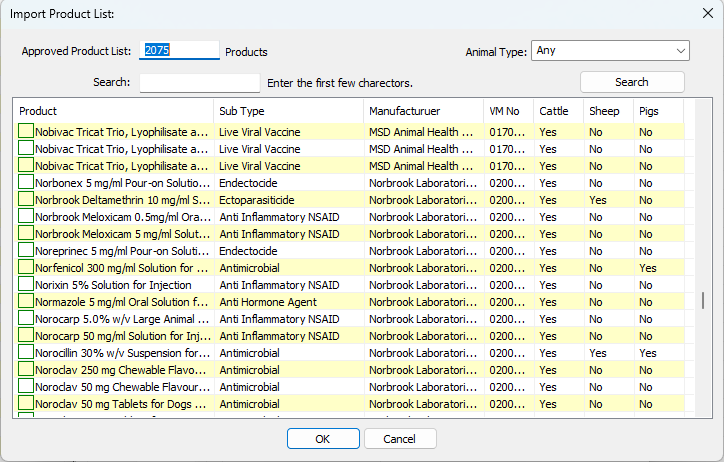
Task: Close the Import Product List window
Action: coord(707,13)
